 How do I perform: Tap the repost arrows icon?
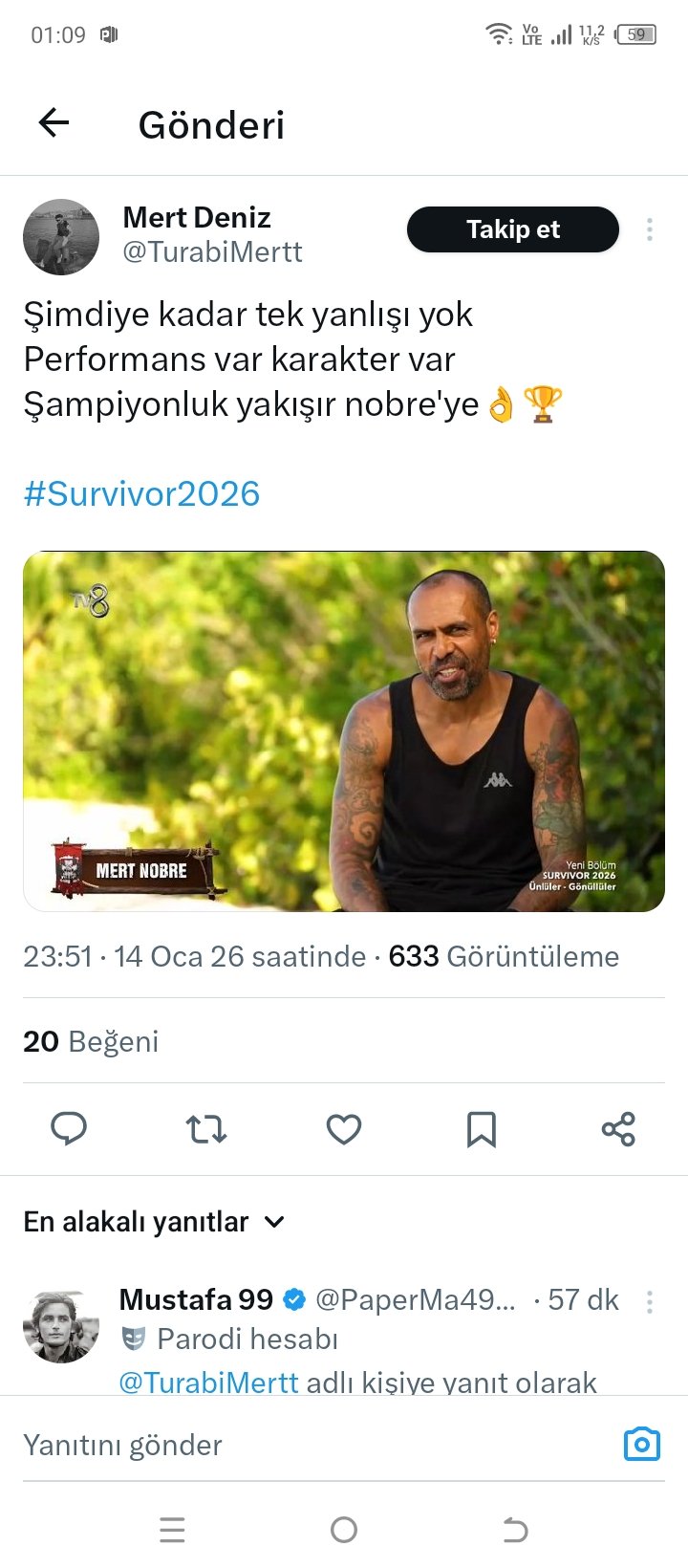[206, 1129]
